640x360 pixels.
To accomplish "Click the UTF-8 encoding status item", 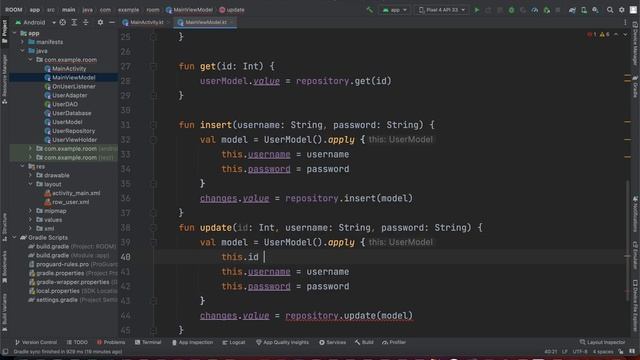I will click(x=580, y=352).
